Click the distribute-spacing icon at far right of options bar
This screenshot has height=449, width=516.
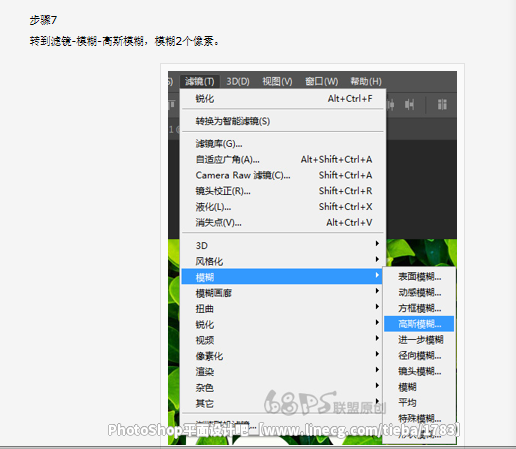point(442,105)
